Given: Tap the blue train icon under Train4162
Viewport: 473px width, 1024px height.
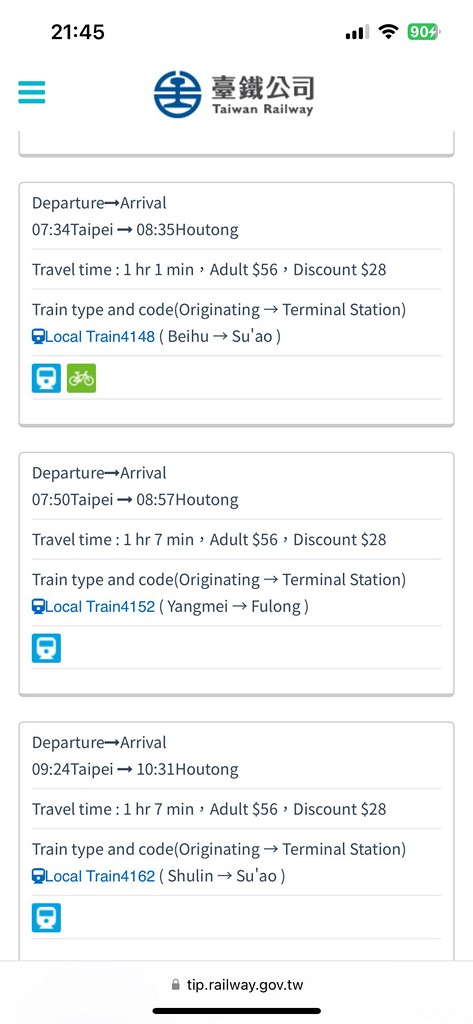Looking at the screenshot, I should point(46,918).
